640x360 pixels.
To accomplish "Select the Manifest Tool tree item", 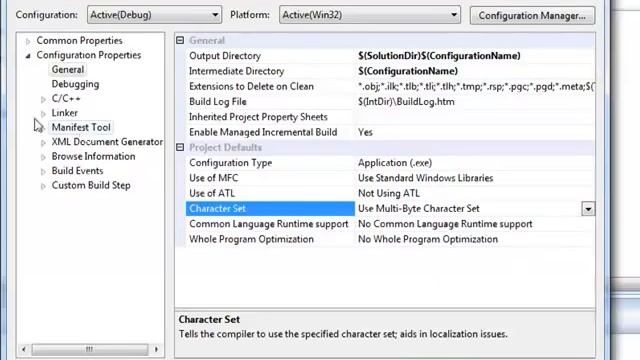I will click(x=81, y=127).
